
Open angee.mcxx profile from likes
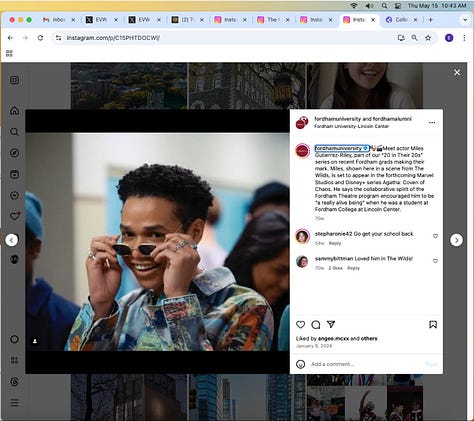(x=333, y=339)
